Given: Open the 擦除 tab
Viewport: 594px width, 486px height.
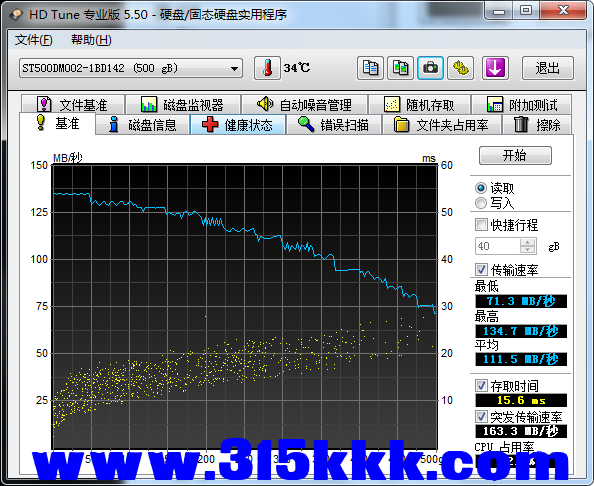Looking at the screenshot, I should (x=537, y=125).
